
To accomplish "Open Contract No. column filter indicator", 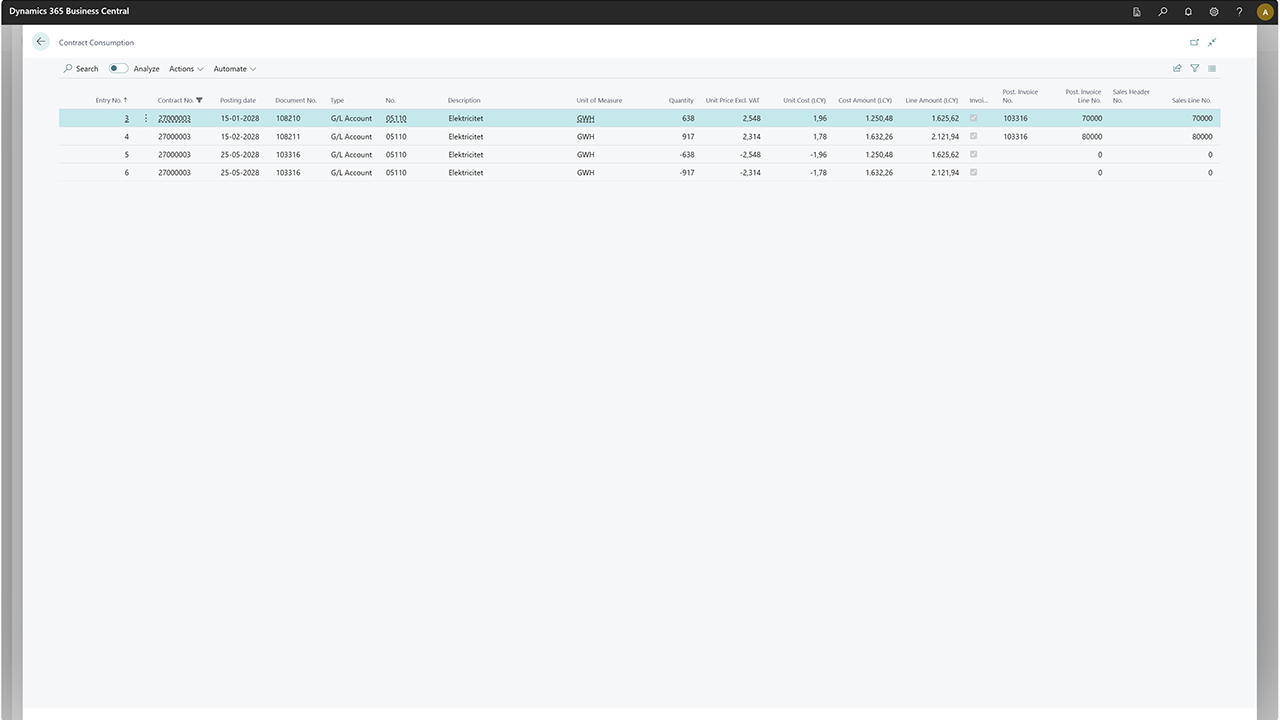I will click(x=200, y=100).
